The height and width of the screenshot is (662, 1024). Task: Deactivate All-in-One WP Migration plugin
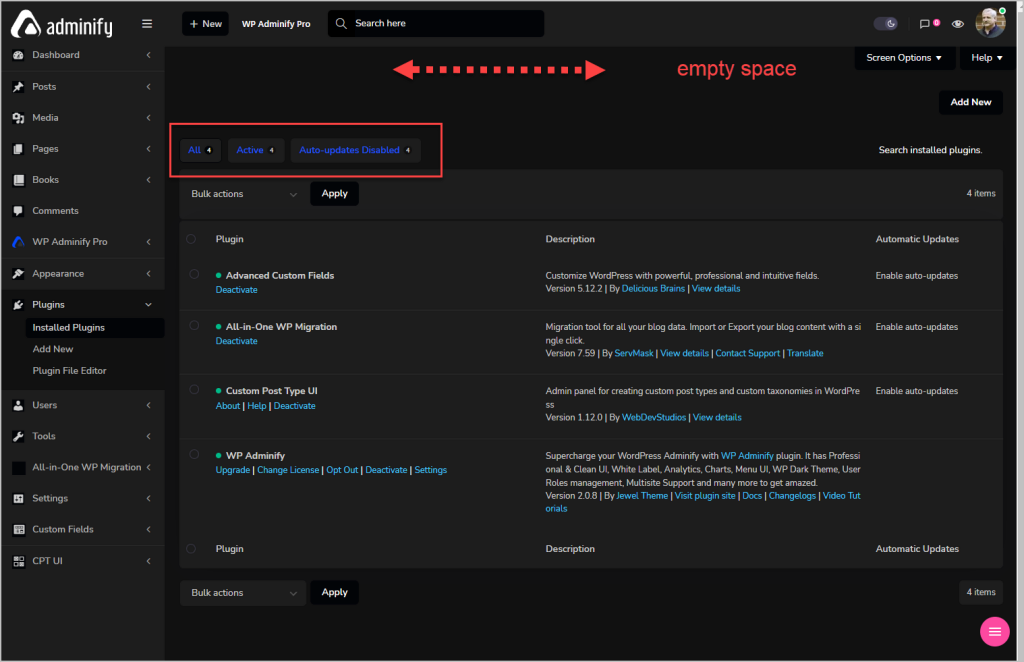coord(236,341)
